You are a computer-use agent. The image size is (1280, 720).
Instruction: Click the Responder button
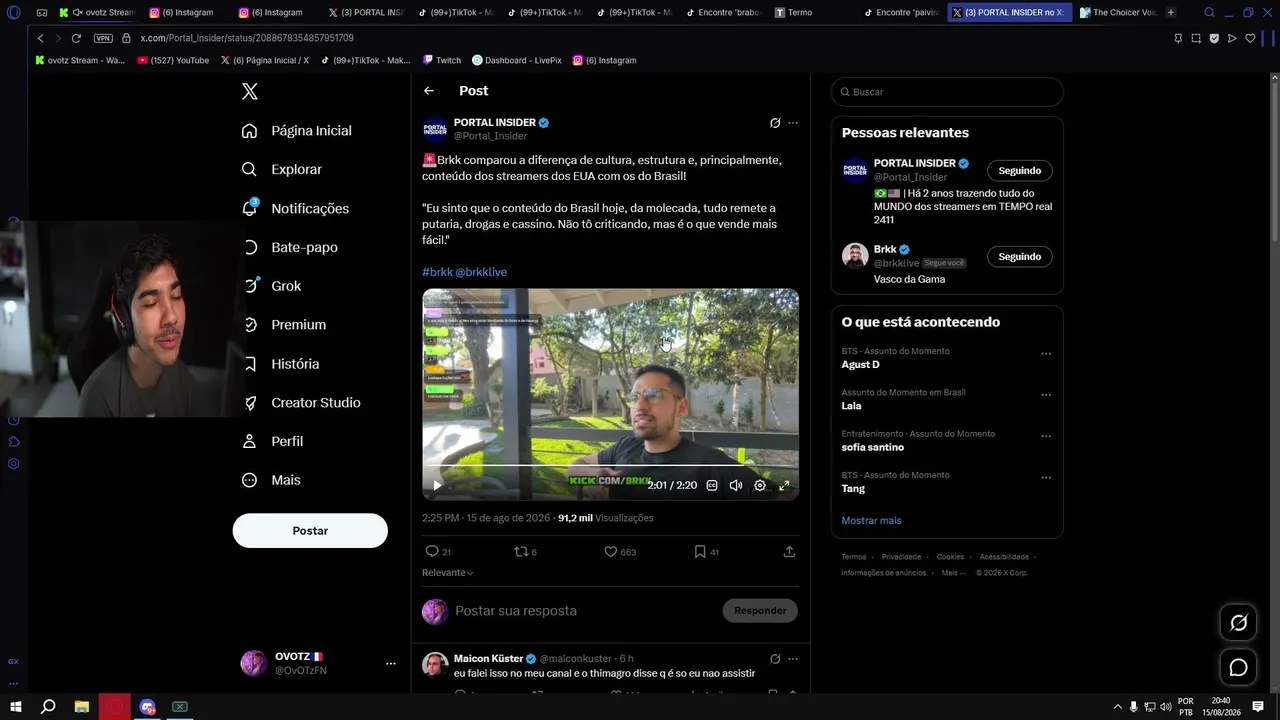click(760, 611)
